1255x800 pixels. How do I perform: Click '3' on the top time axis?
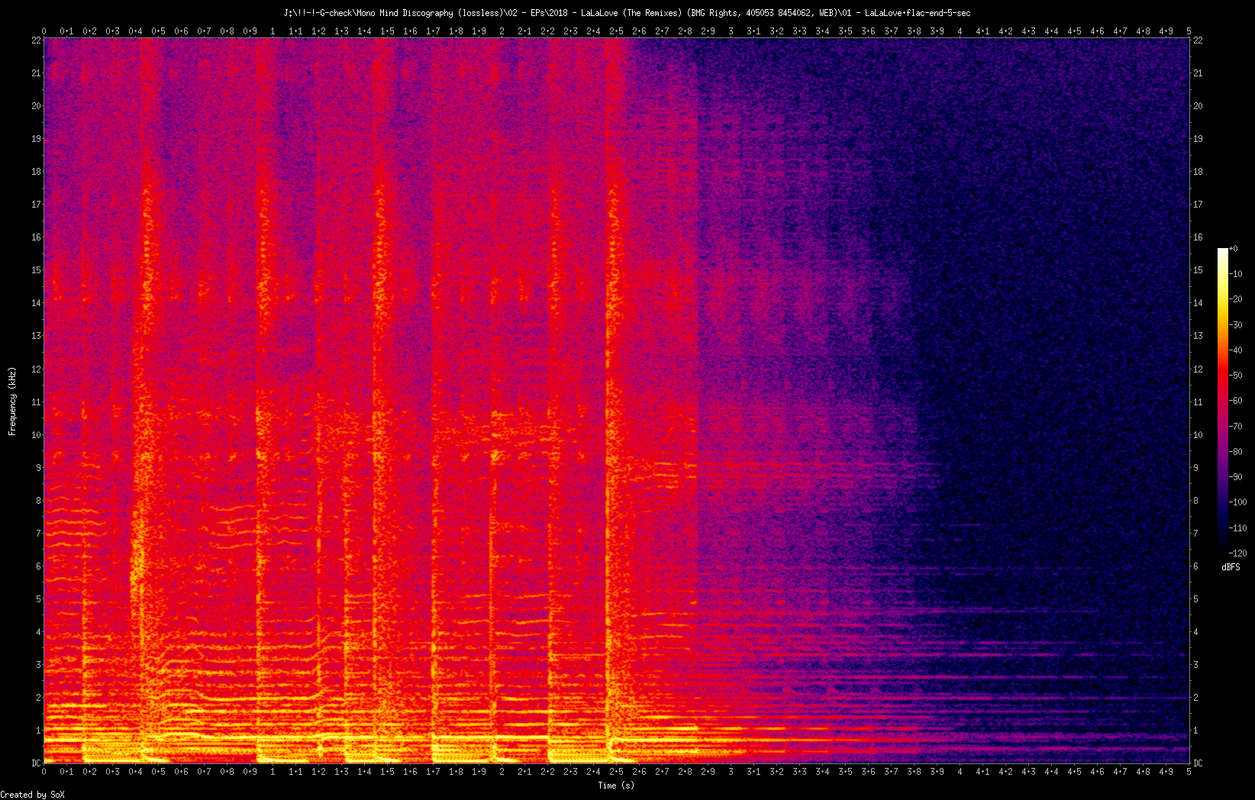click(731, 31)
